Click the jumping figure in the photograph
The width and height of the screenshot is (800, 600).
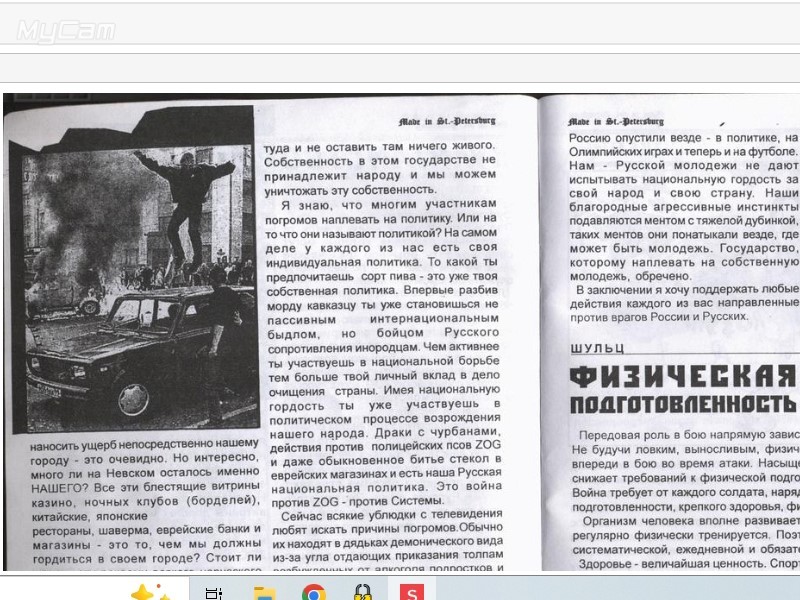[185, 195]
